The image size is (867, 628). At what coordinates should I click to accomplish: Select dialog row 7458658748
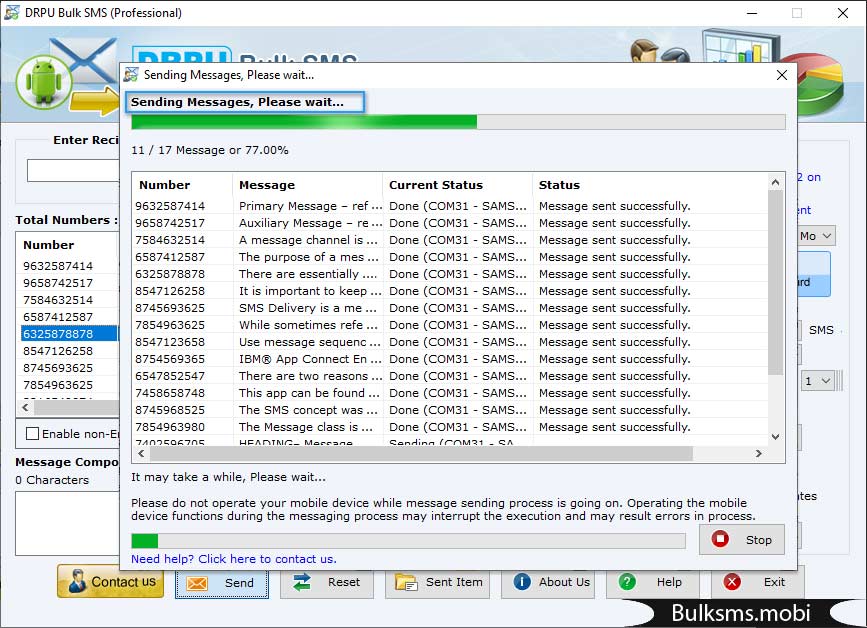click(450, 393)
